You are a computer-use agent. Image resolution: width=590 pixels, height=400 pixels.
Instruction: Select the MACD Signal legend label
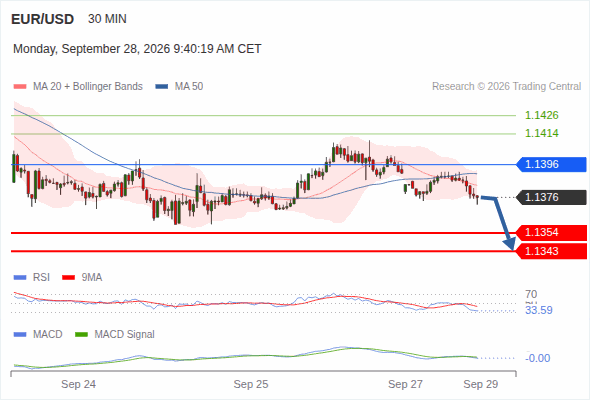124,335
